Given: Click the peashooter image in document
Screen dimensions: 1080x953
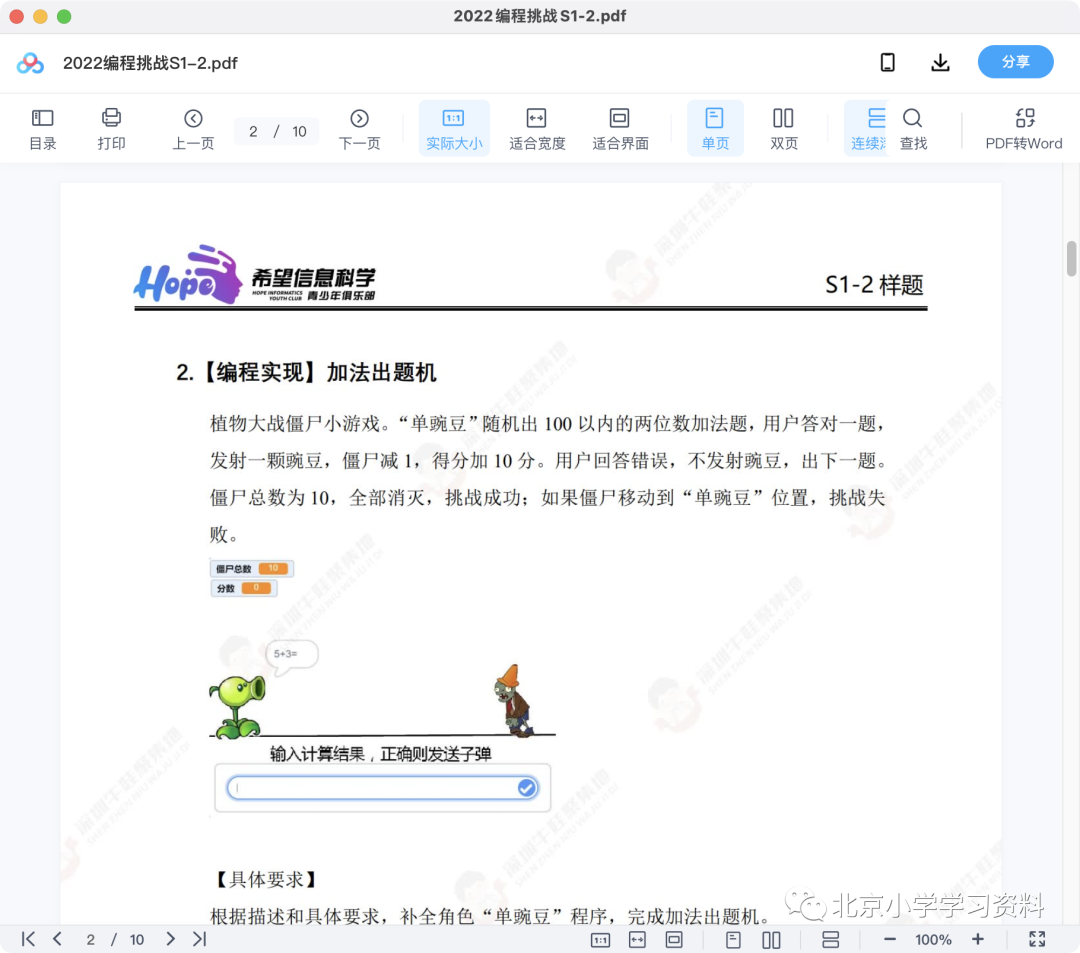Looking at the screenshot, I should (x=238, y=706).
